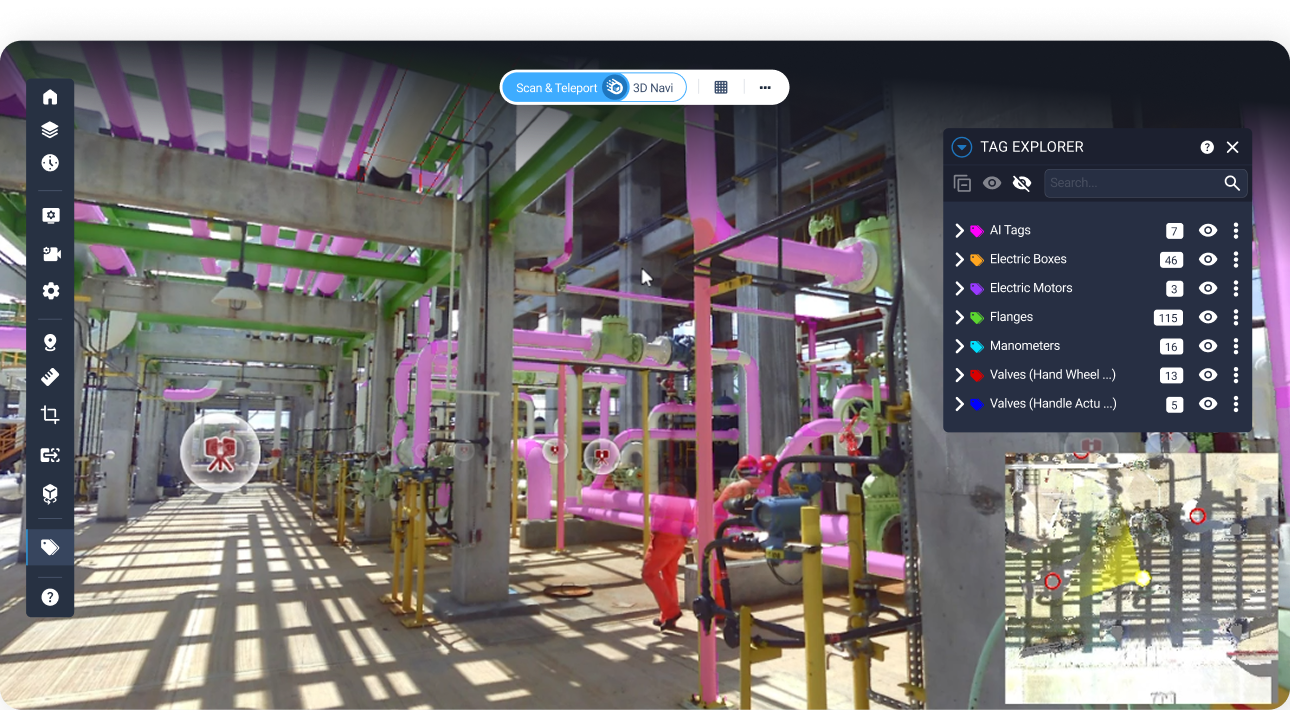Toggle visibility of Electric Boxes
Viewport: 1290px width, 710px height.
pyautogui.click(x=1208, y=259)
